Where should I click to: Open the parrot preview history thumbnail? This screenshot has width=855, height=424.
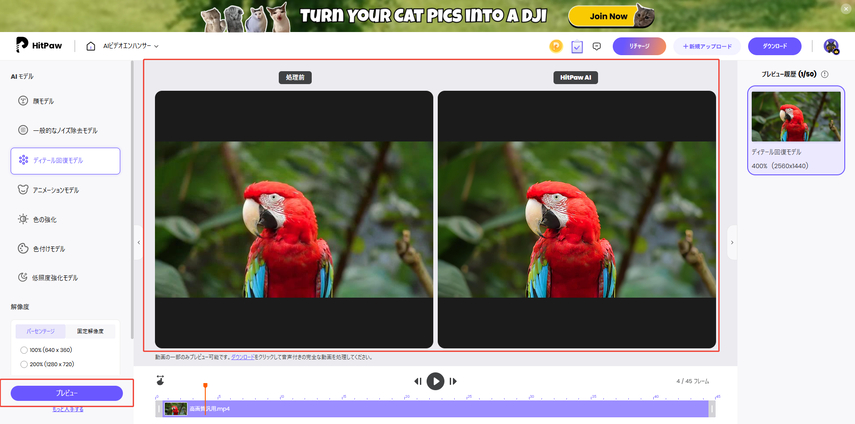point(796,117)
